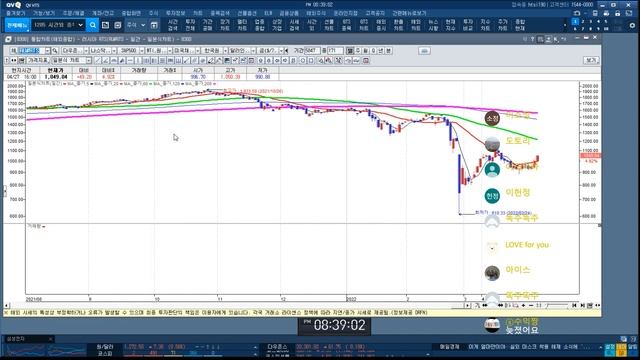Click the 전체메뉴 button
The height and width of the screenshot is (360, 640).
pos(17,25)
